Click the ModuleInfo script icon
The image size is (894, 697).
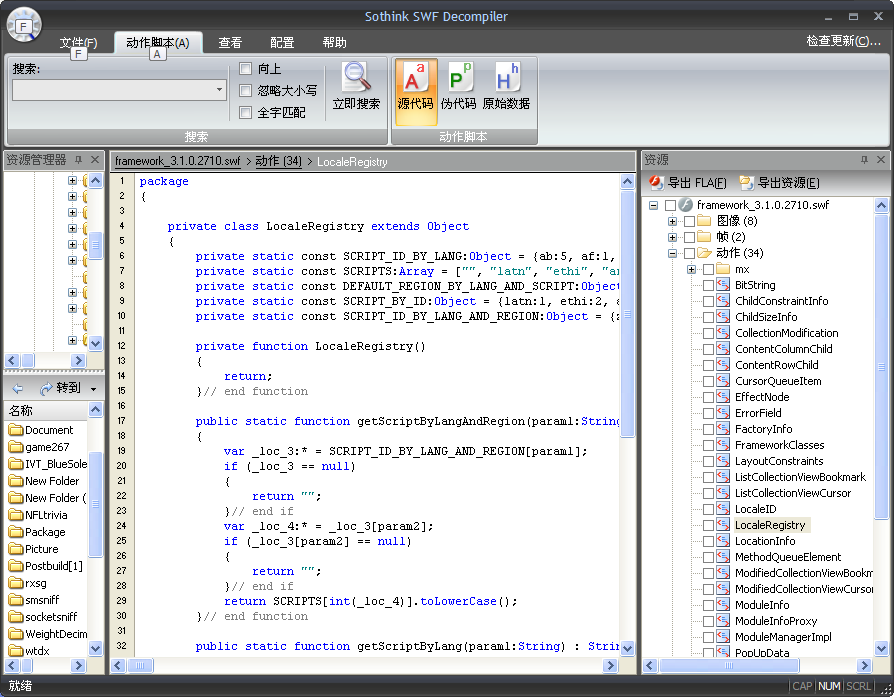pos(724,605)
